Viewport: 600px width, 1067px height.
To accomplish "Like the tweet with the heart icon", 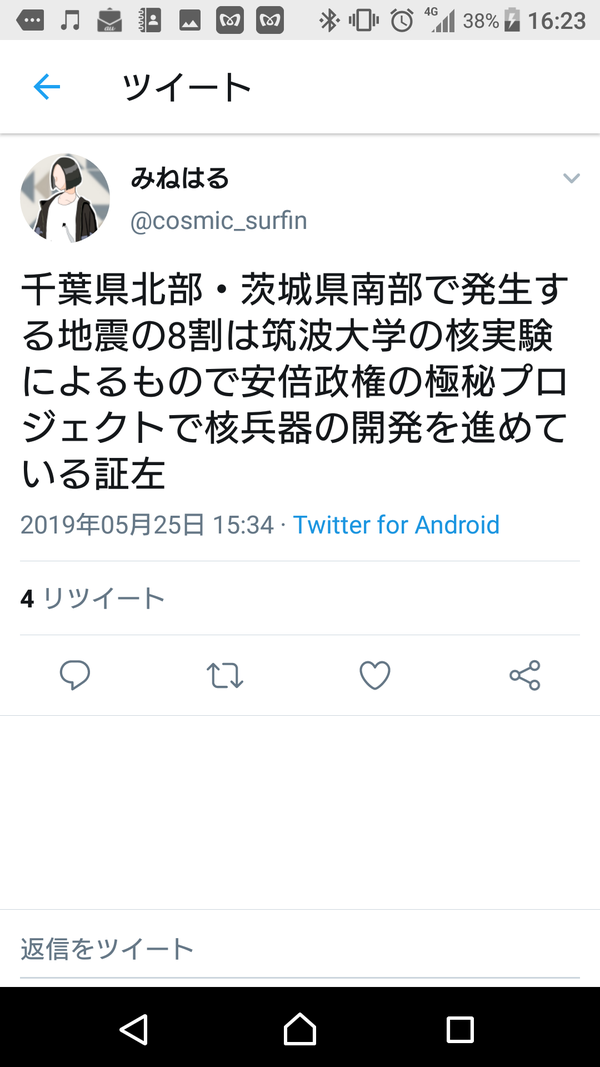I will 375,675.
